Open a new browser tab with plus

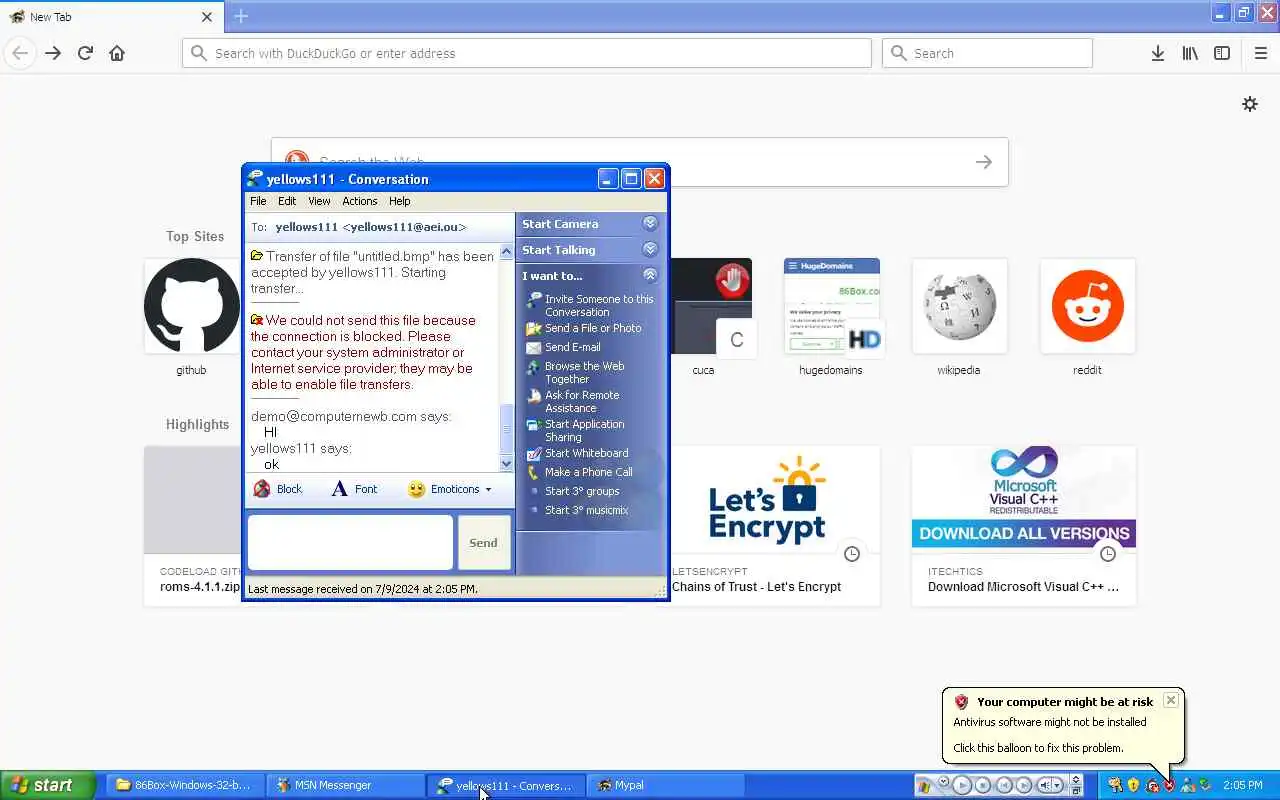click(241, 16)
